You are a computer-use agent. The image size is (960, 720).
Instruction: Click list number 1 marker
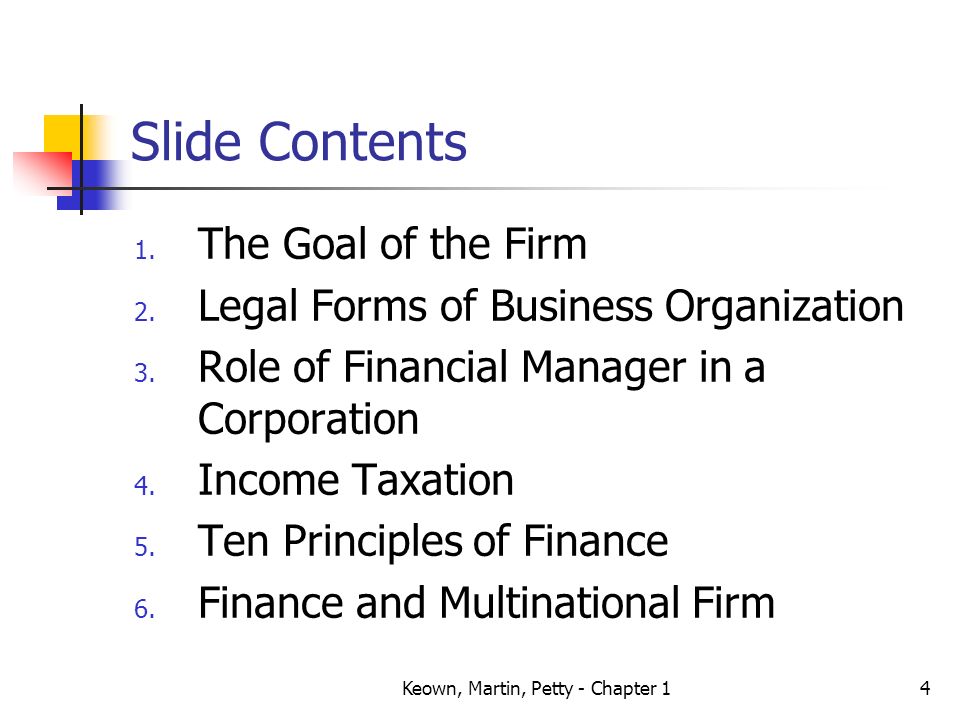[145, 251]
